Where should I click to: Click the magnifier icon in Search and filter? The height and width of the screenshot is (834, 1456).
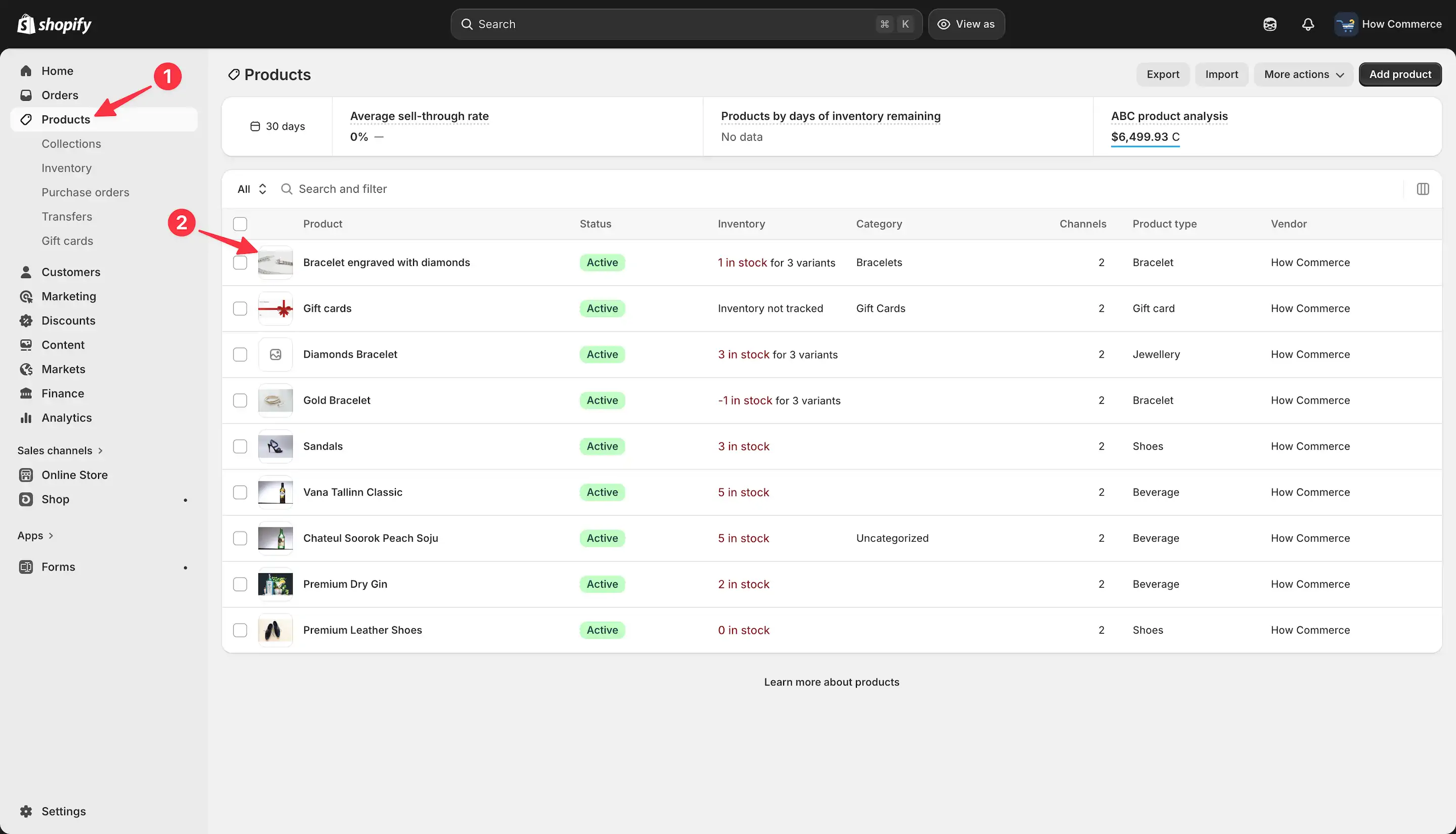pyautogui.click(x=286, y=189)
